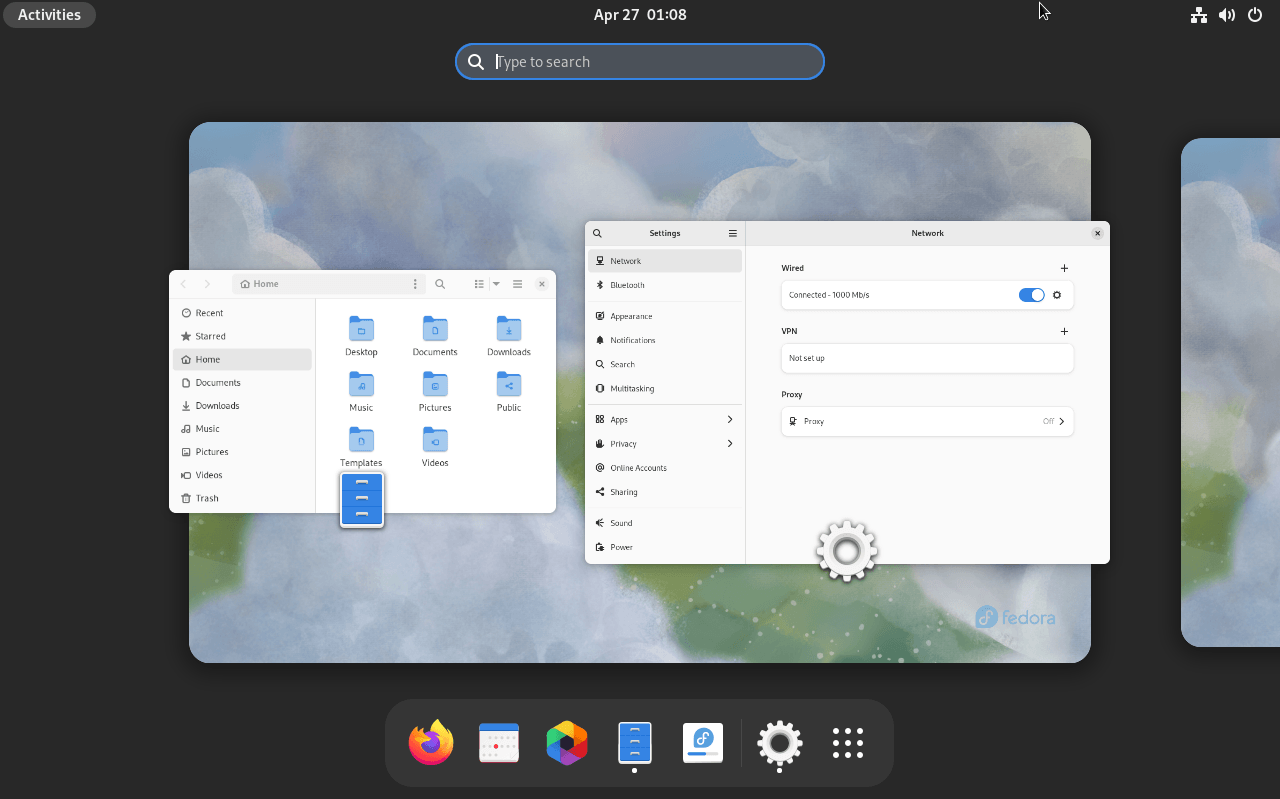Open the Settings hamburger menu
The height and width of the screenshot is (799, 1280).
[x=733, y=233]
